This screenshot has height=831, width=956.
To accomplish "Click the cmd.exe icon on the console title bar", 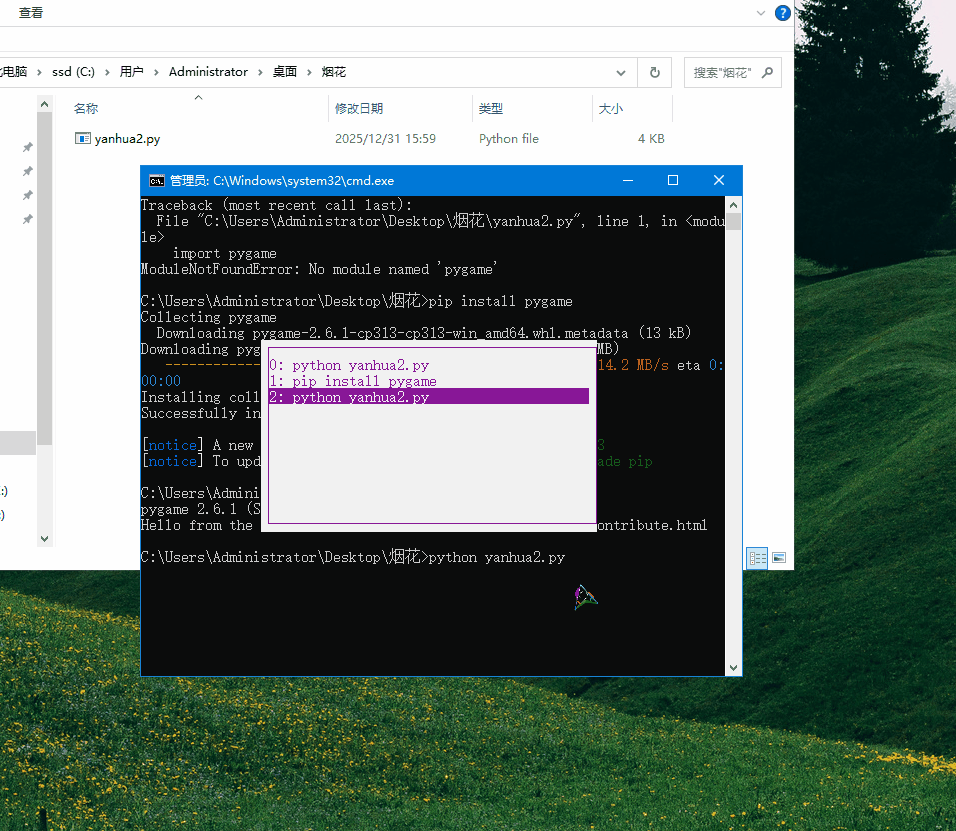I will (155, 180).
